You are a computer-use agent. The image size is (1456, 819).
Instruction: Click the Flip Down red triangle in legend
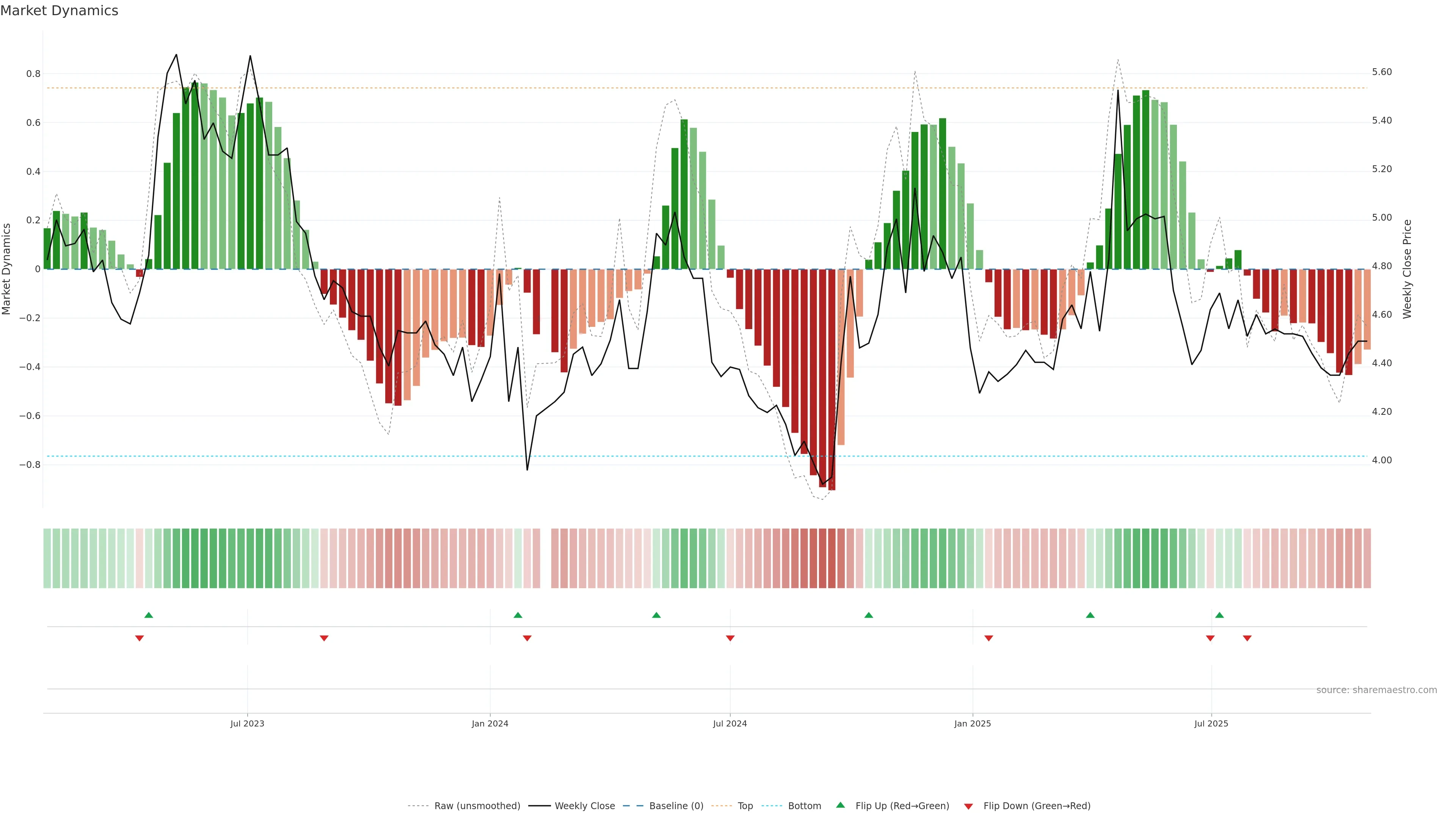coord(968,806)
